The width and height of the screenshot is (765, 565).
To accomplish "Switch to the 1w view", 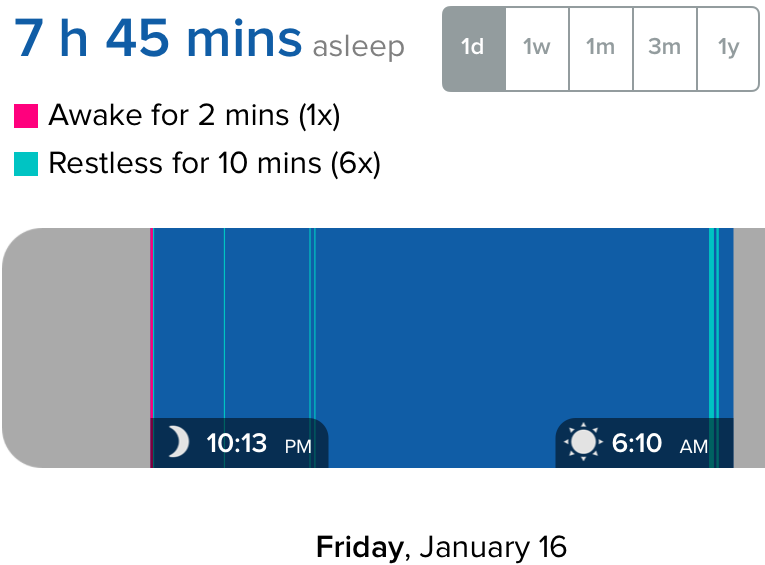I will point(537,48).
